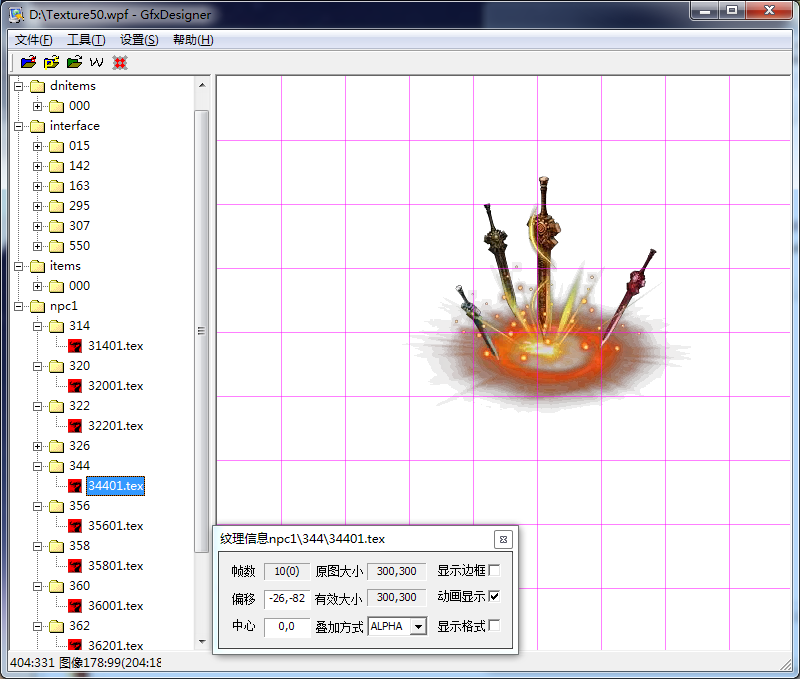Screen dimensions: 800x679
Task: Select folder 314 under npc1
Action: coord(79,326)
